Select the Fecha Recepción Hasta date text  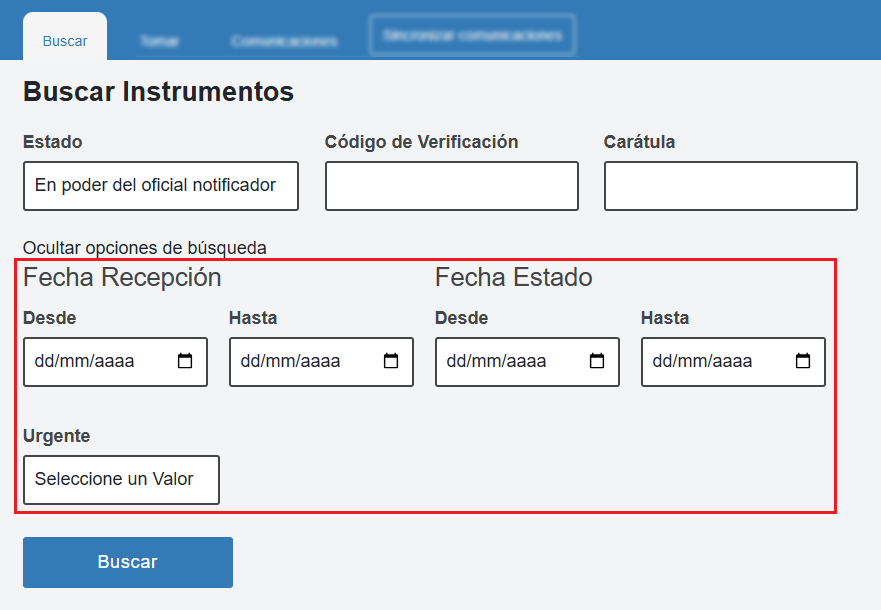[291, 361]
